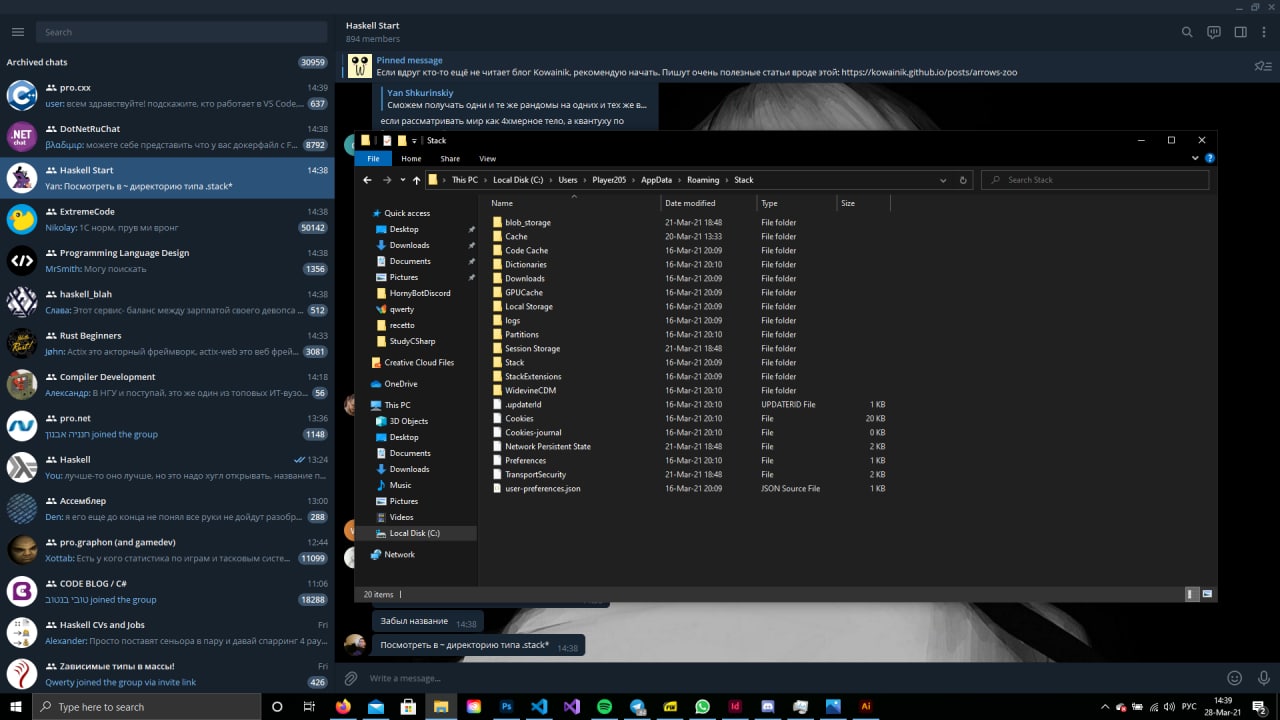Open Telegram hamburger menu
1280x720 pixels.
(x=17, y=32)
